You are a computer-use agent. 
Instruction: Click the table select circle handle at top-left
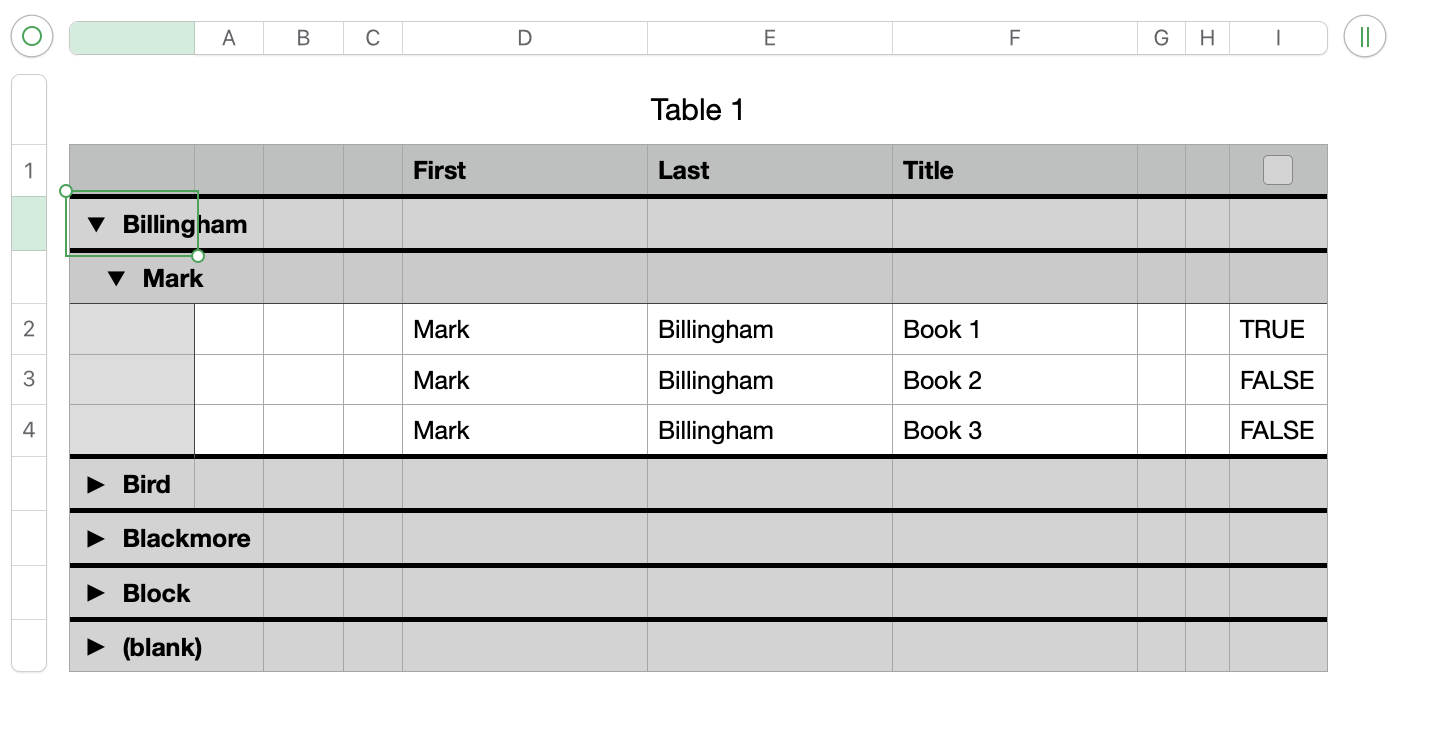coord(31,37)
